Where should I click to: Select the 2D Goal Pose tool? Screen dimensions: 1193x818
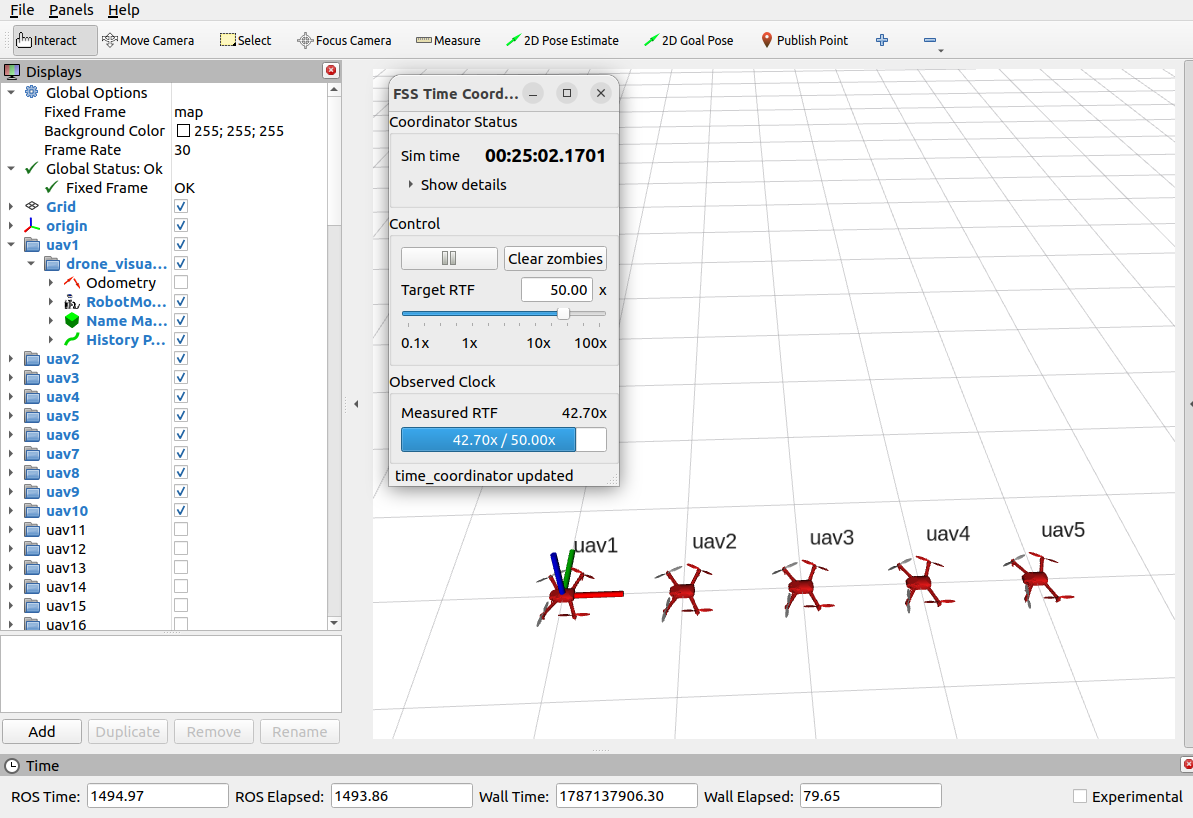click(689, 40)
